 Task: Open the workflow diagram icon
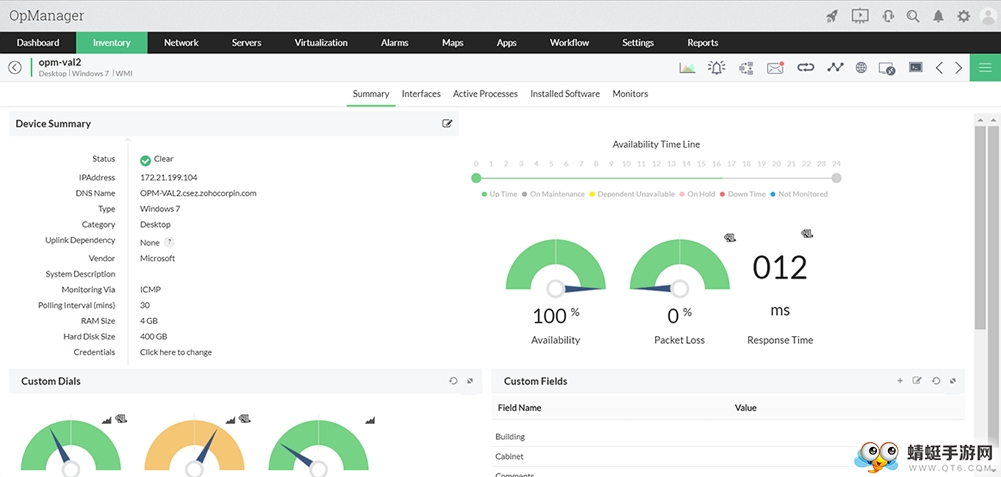tap(746, 68)
